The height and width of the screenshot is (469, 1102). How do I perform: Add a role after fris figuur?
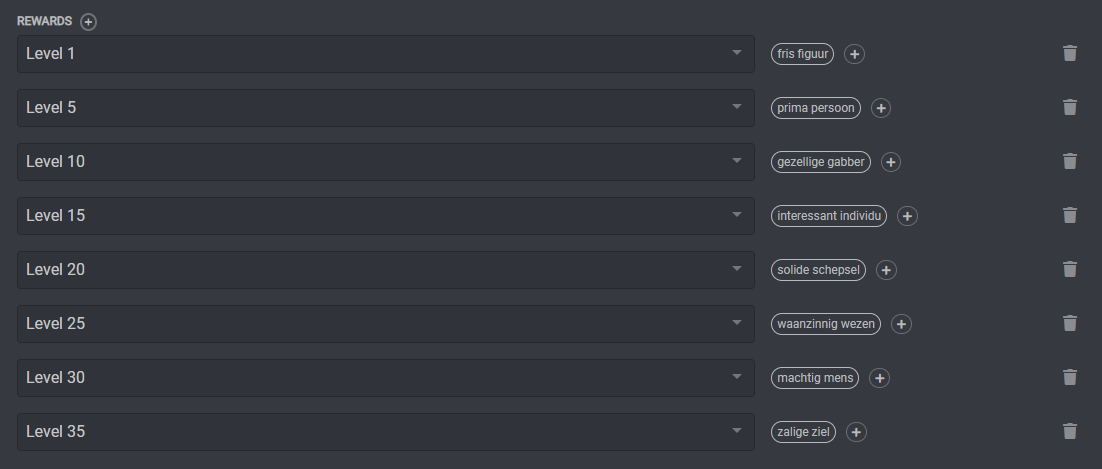coord(854,54)
